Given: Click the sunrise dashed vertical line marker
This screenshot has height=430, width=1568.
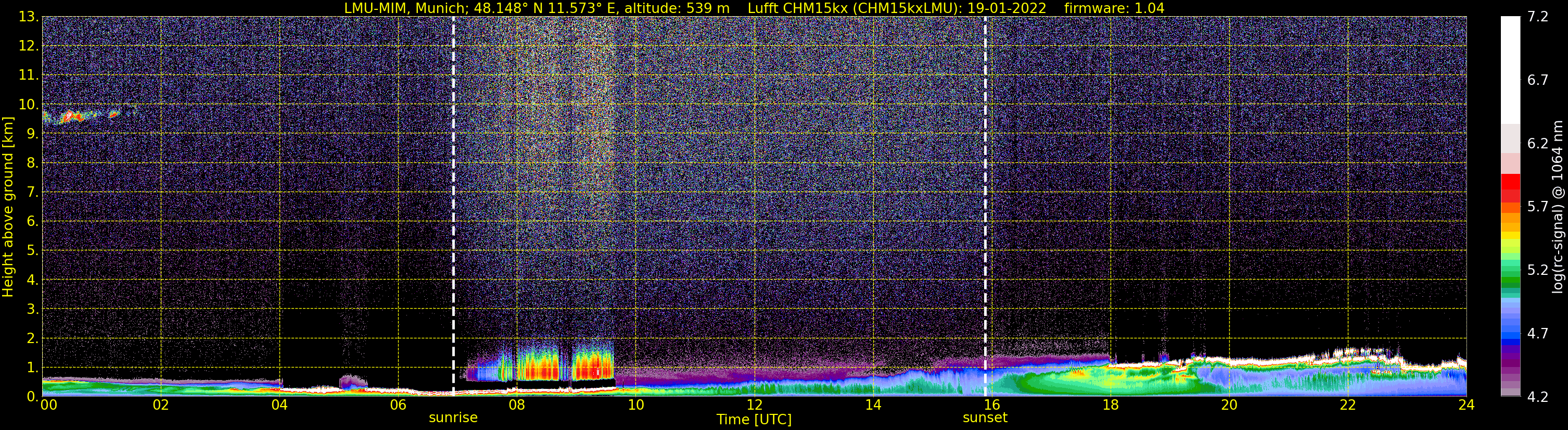Looking at the screenshot, I should [453, 206].
